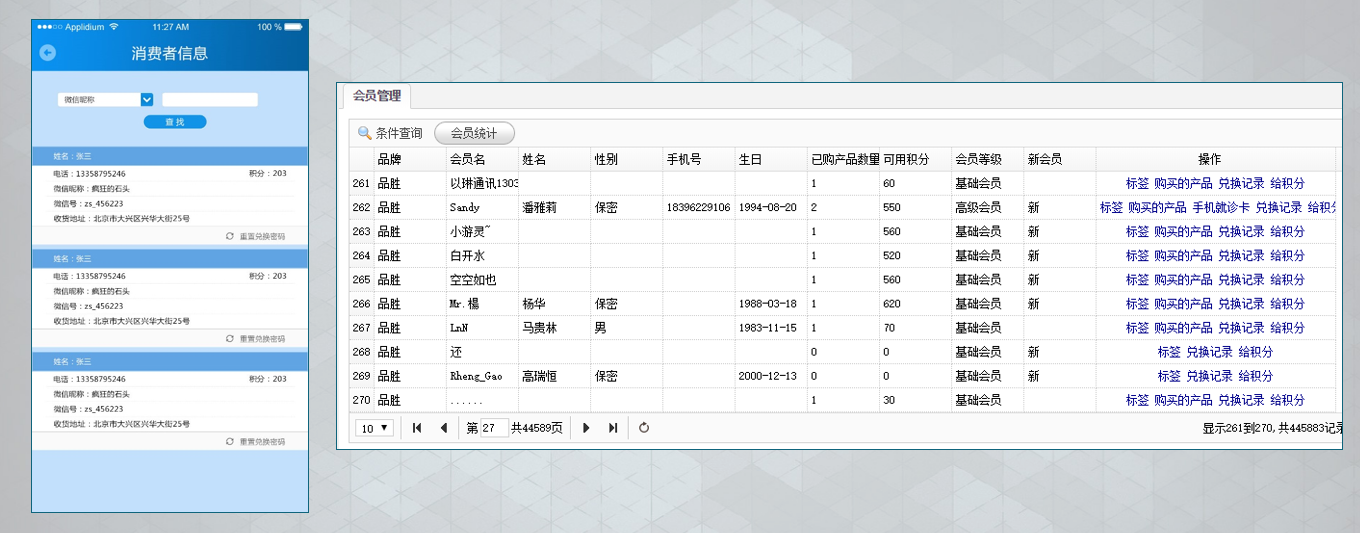Click 兑换记录 link in row 268

(x=1209, y=352)
